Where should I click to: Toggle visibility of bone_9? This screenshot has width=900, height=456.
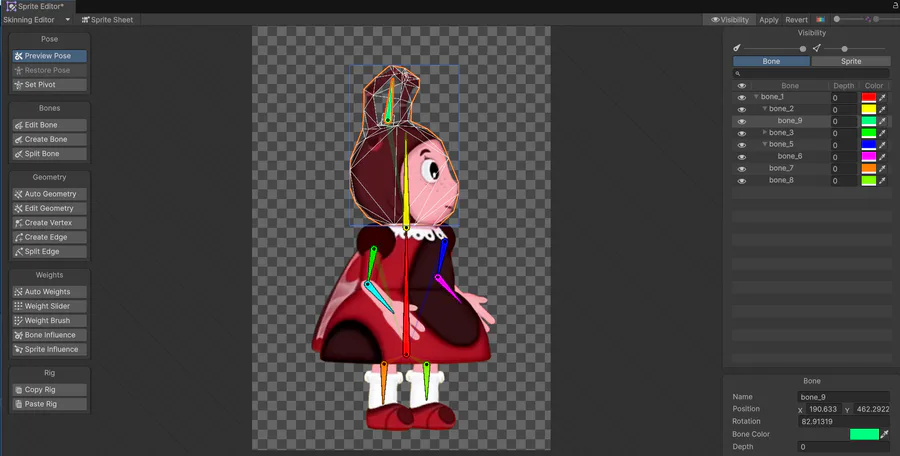tap(742, 121)
